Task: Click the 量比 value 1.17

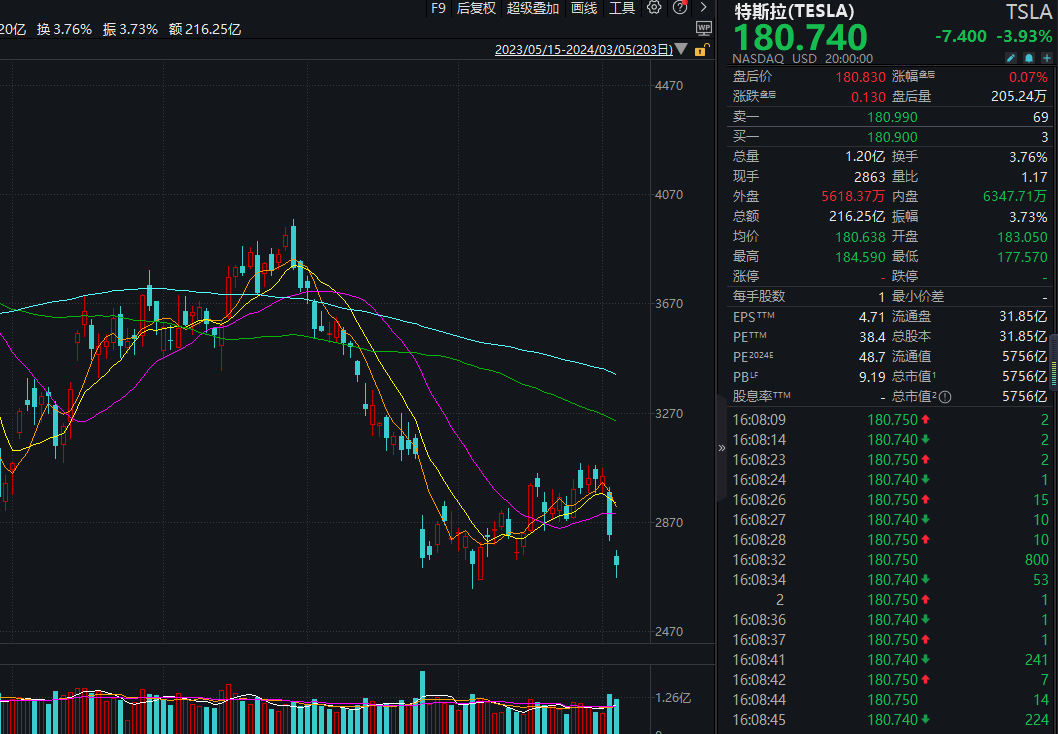Action: [1034, 177]
